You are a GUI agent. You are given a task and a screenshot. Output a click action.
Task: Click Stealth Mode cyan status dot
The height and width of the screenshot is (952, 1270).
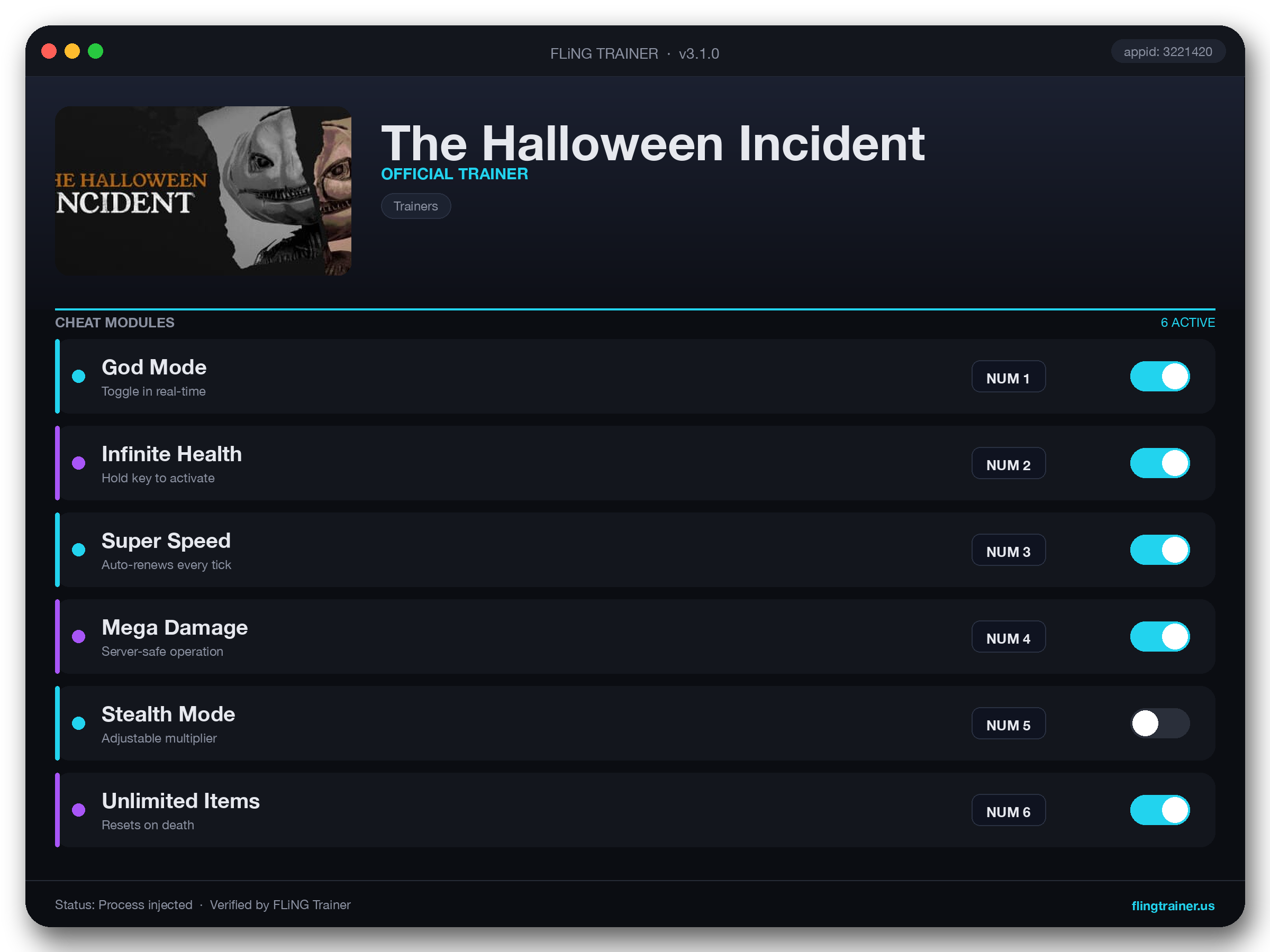coord(79,723)
